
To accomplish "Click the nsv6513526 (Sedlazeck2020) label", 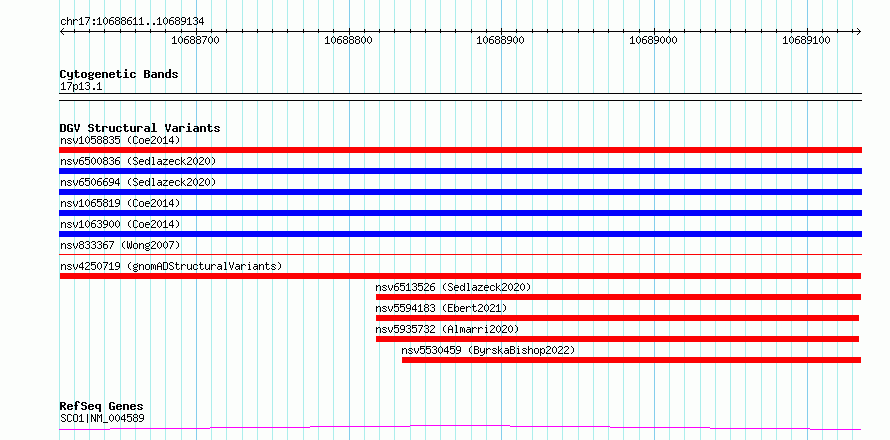I will (x=454, y=287).
